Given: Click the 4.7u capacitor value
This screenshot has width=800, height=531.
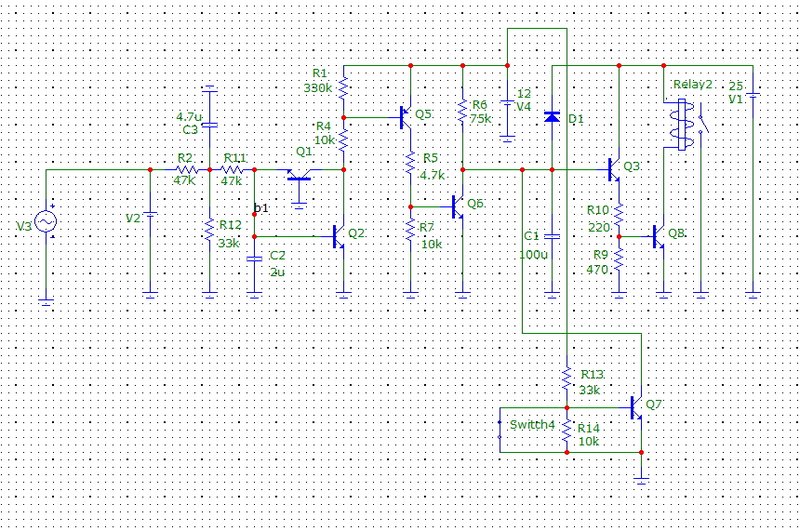Looking at the screenshot, I should pyautogui.click(x=189, y=117).
